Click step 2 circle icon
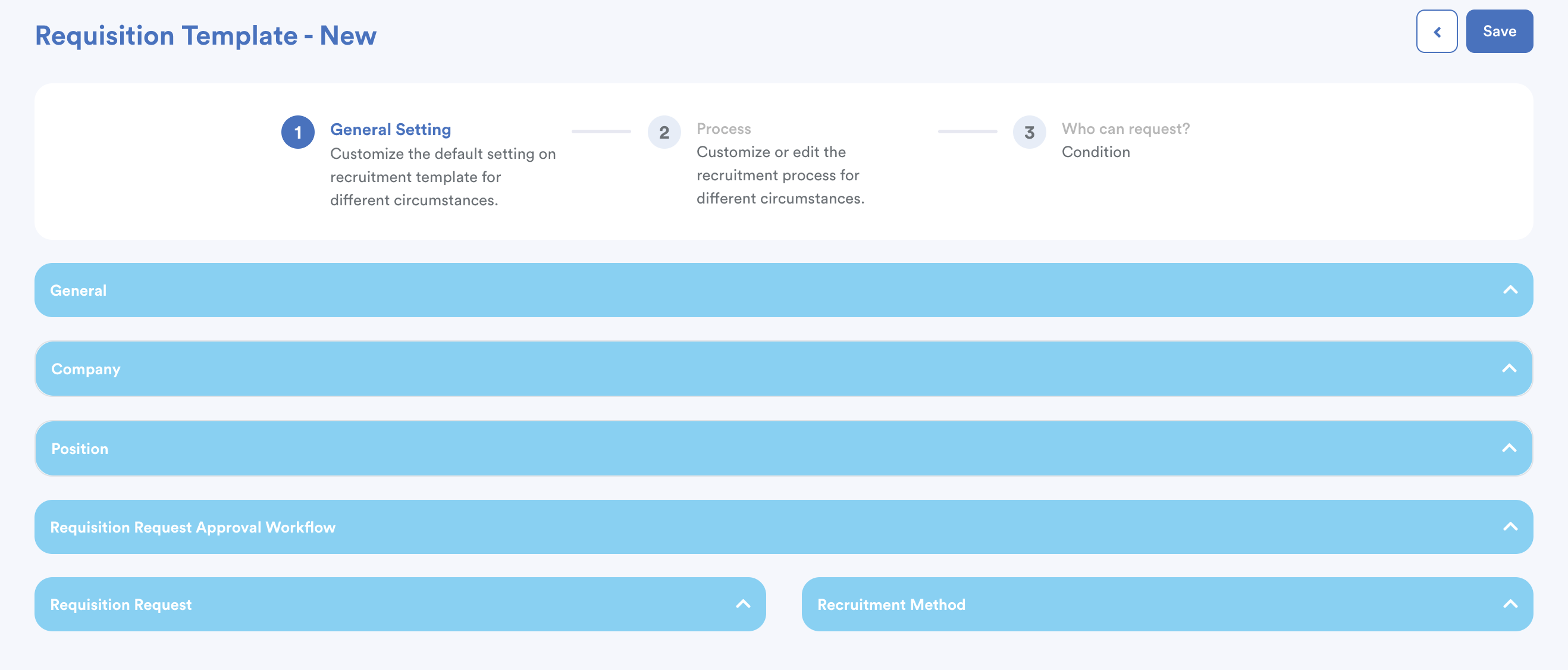Viewport: 1568px width, 670px height. tap(663, 132)
